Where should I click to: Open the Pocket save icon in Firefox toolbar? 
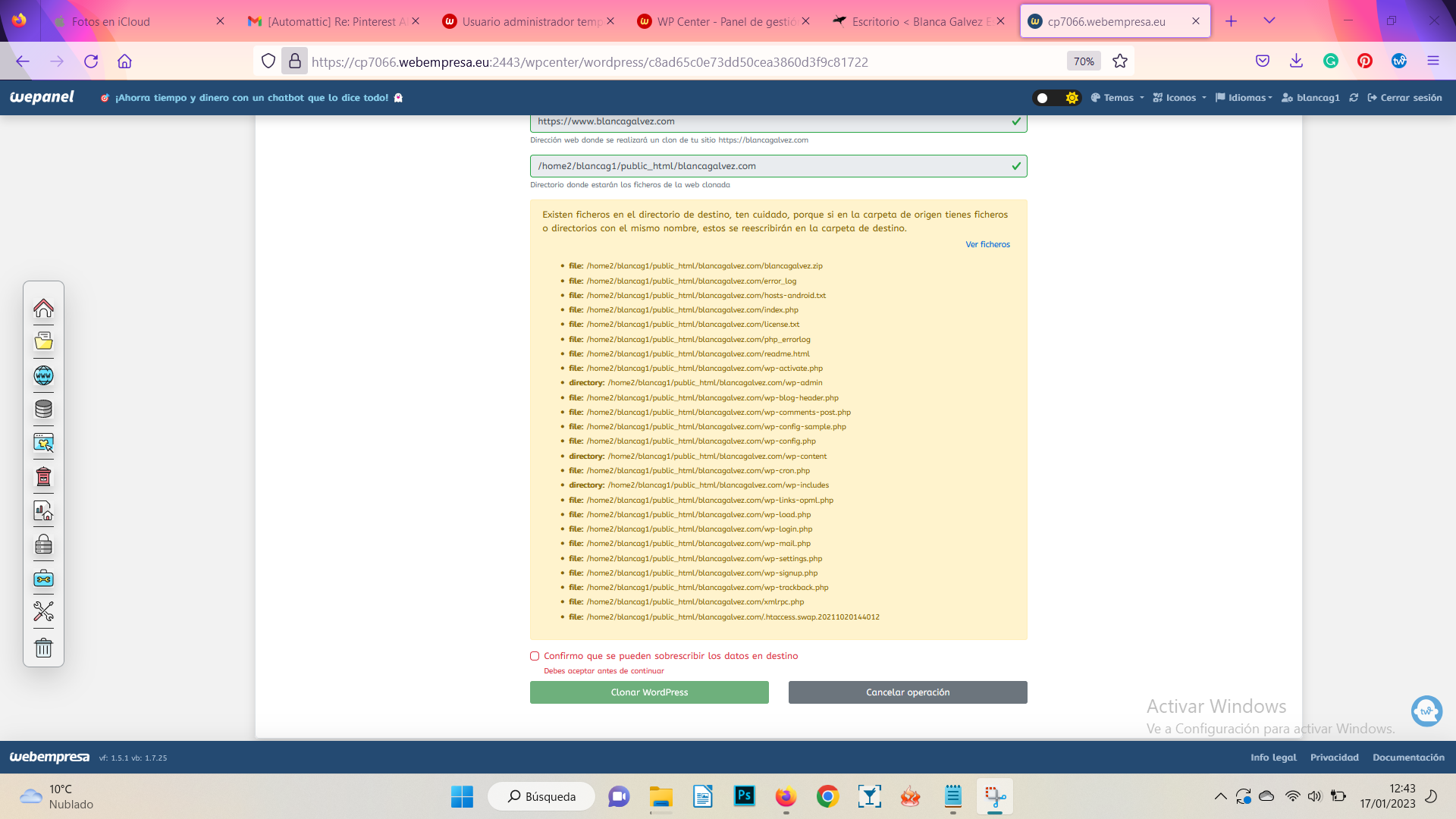tap(1263, 61)
